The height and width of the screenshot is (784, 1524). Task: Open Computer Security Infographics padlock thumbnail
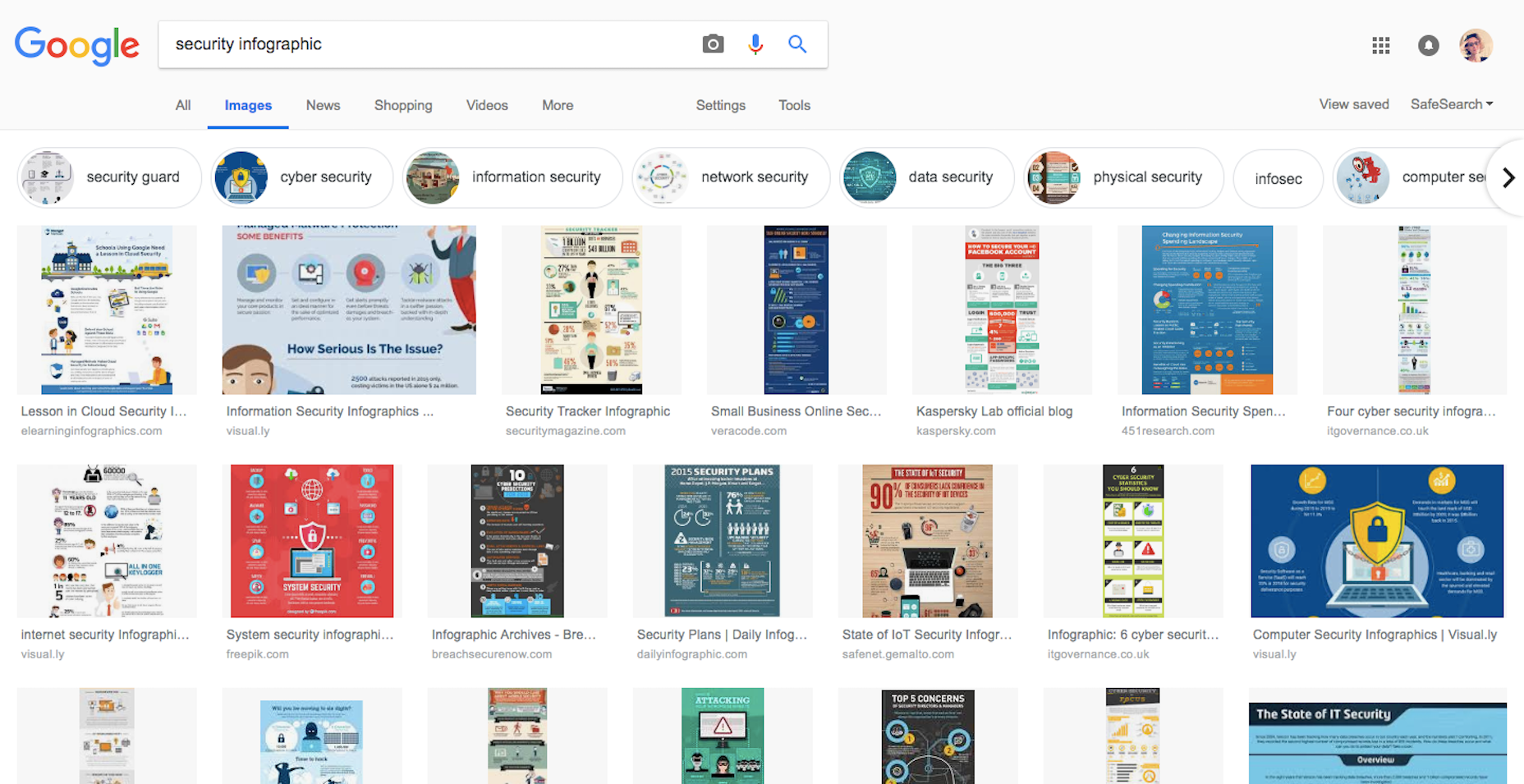pos(1377,541)
